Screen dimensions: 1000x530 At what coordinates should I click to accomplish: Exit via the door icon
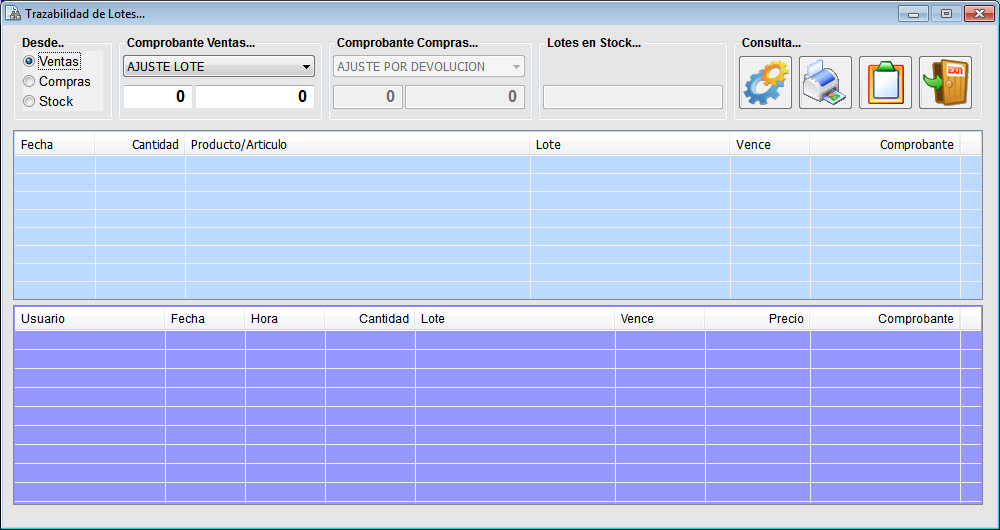[x=945, y=82]
